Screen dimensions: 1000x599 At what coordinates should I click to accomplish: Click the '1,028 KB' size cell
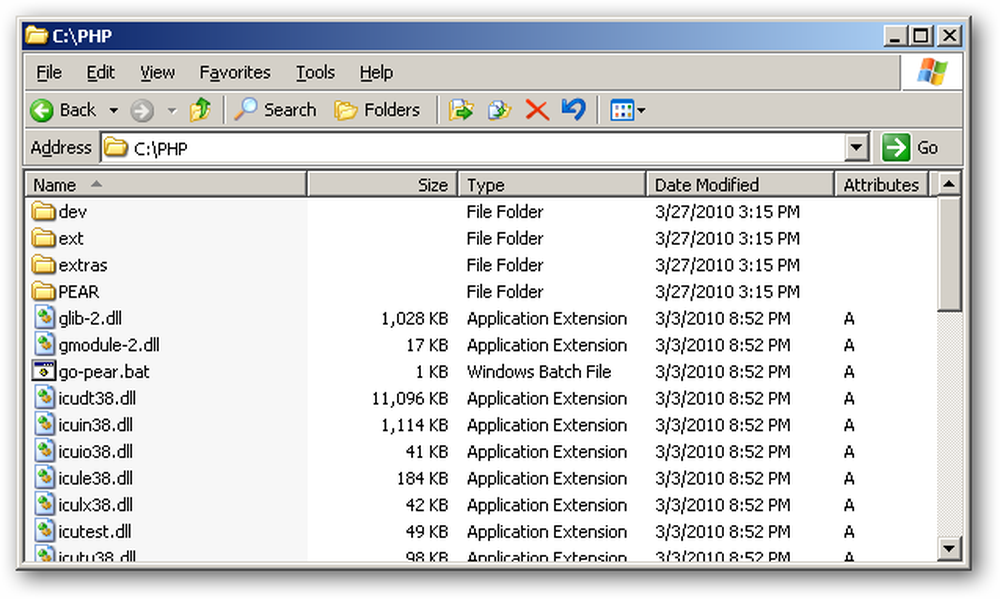pos(415,318)
